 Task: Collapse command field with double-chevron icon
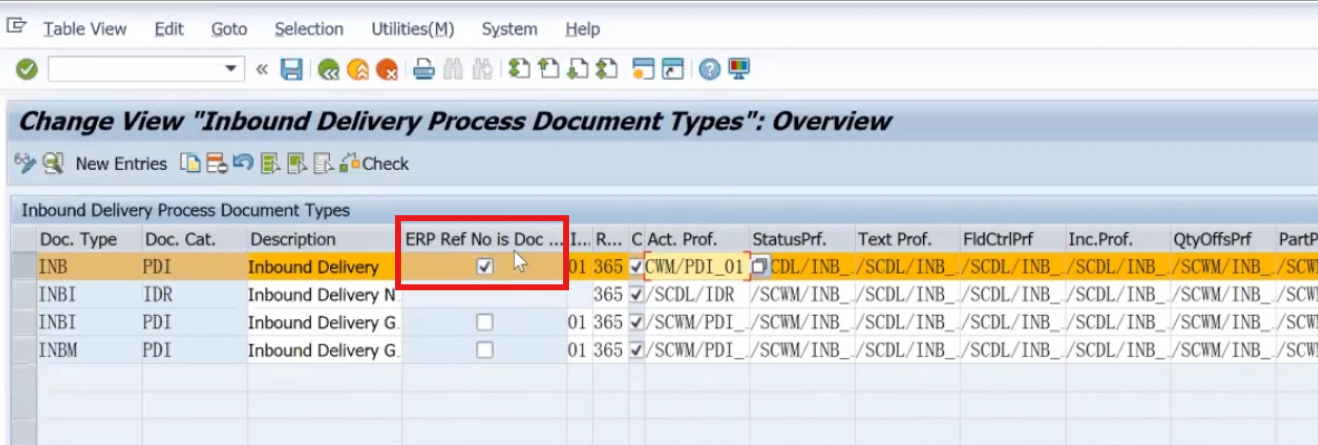[262, 69]
